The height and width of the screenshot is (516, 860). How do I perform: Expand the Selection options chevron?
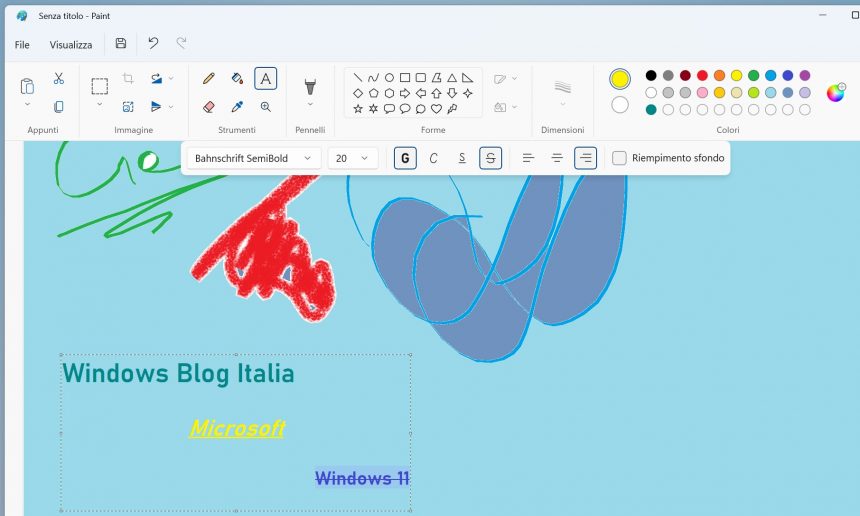pyautogui.click(x=99, y=104)
